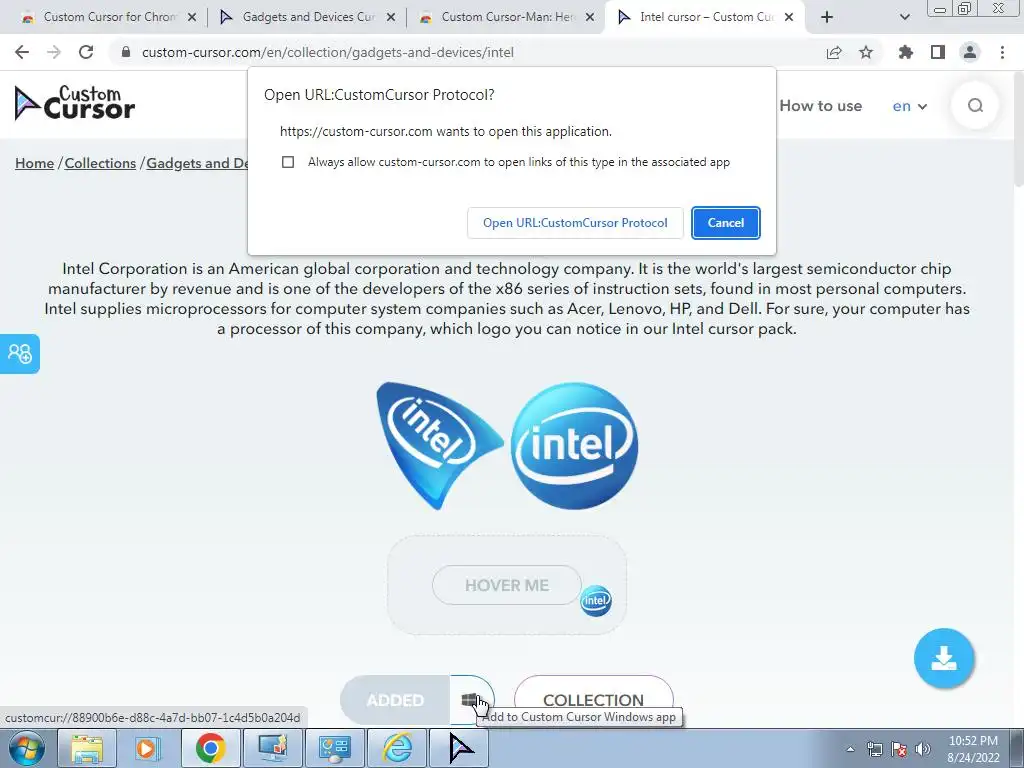Click Chrome icon on taskbar
The image size is (1024, 768).
(x=210, y=748)
